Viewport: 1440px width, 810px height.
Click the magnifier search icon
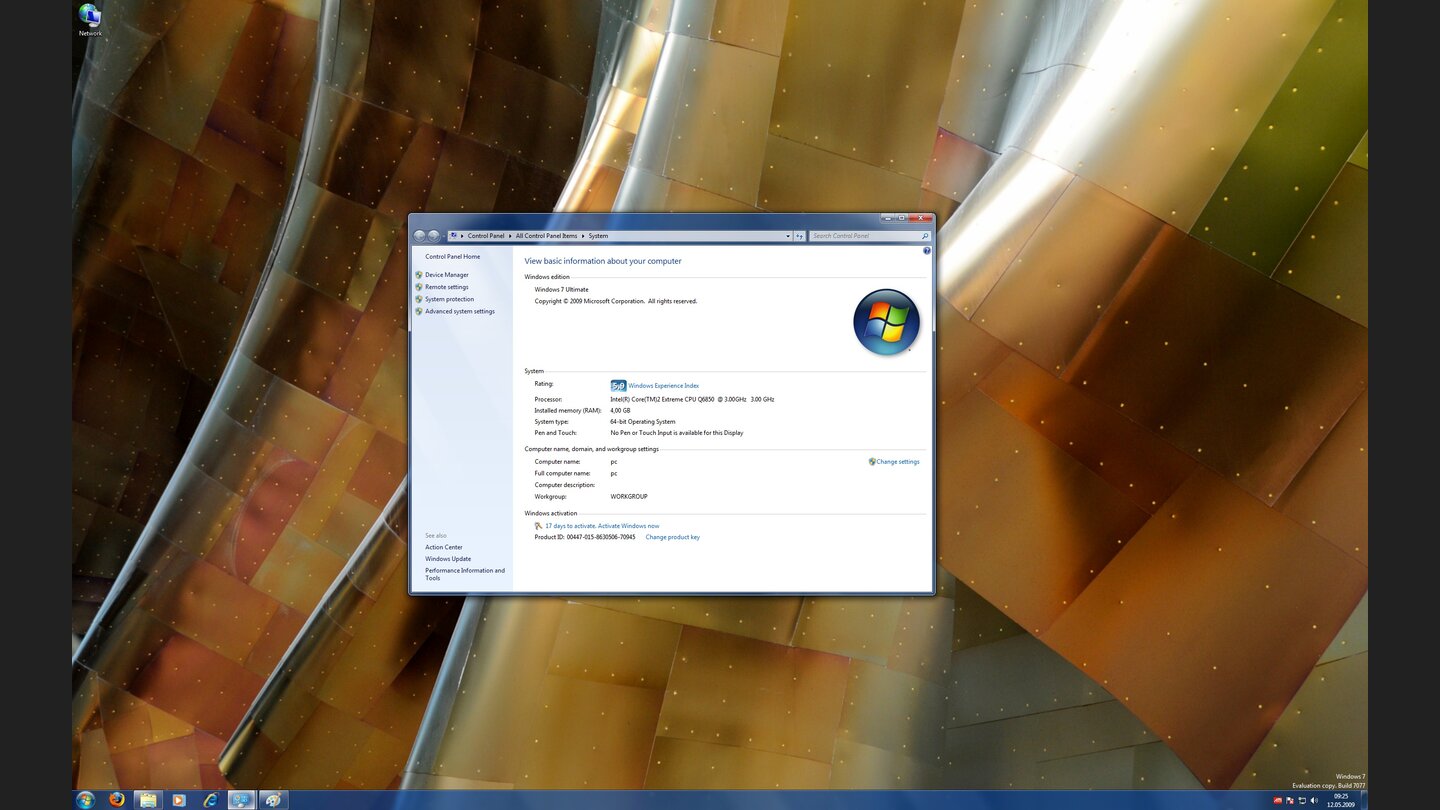(x=925, y=236)
